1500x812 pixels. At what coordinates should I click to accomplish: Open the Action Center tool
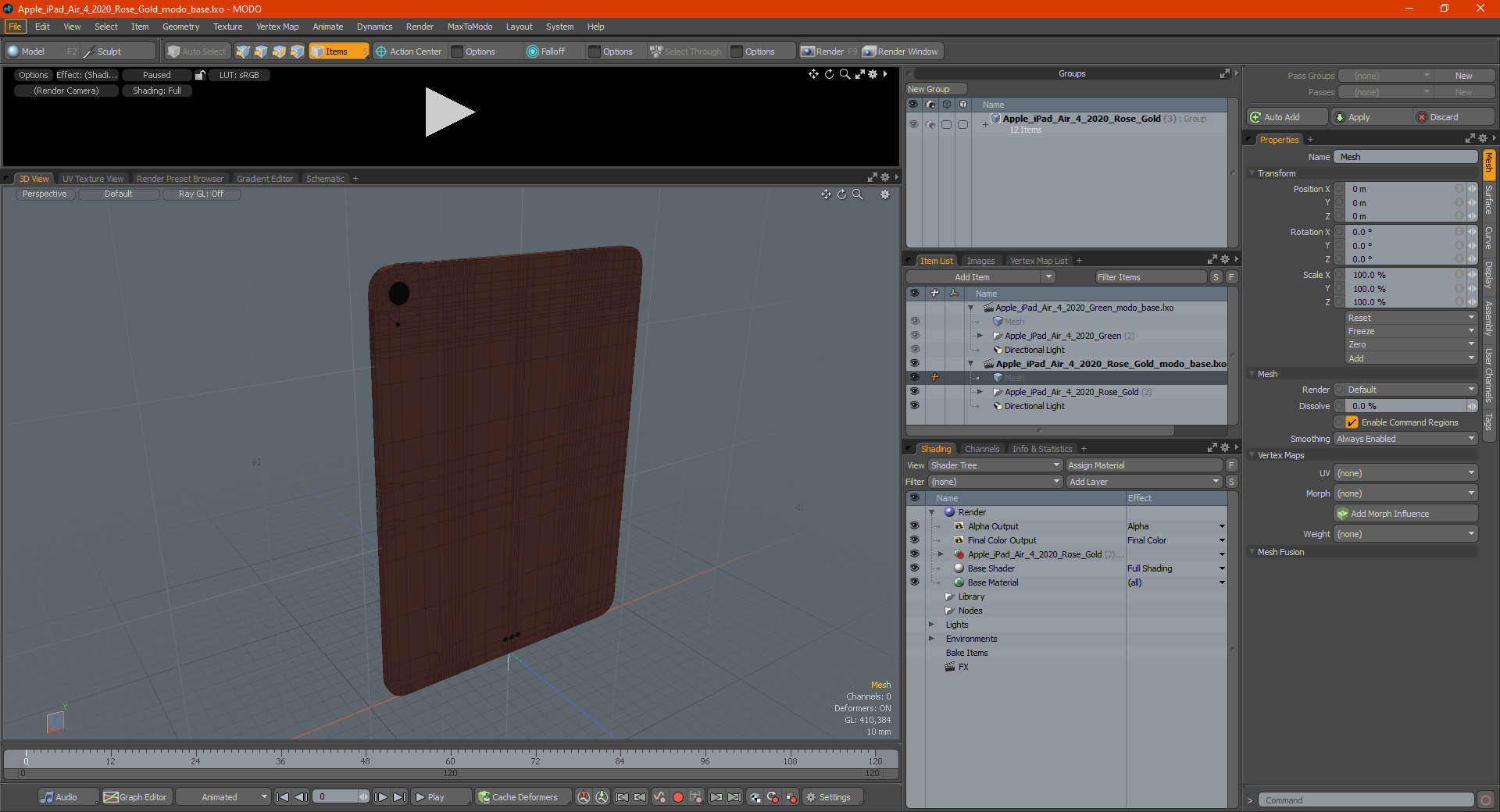tap(409, 52)
